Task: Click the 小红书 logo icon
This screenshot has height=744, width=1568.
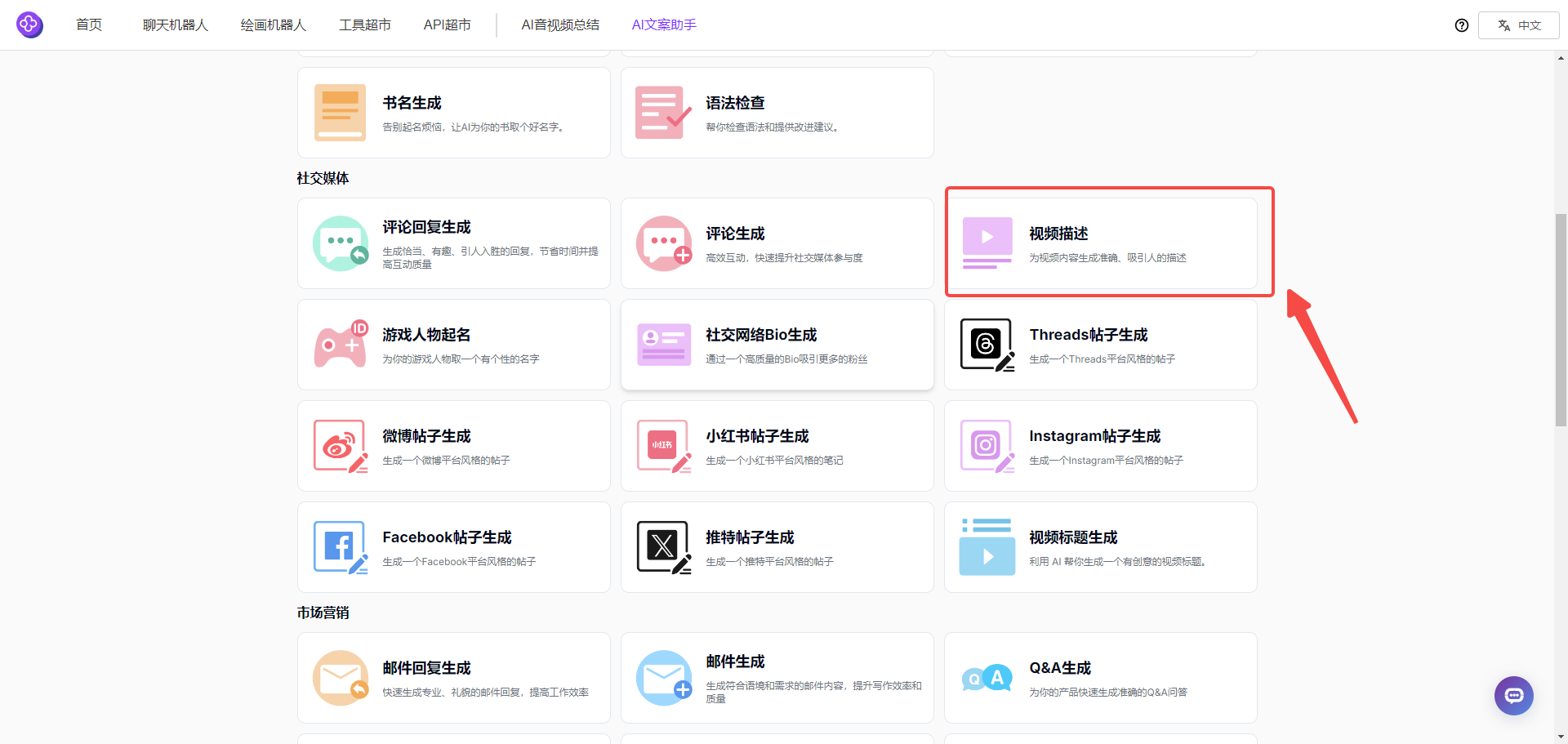Action: click(664, 446)
